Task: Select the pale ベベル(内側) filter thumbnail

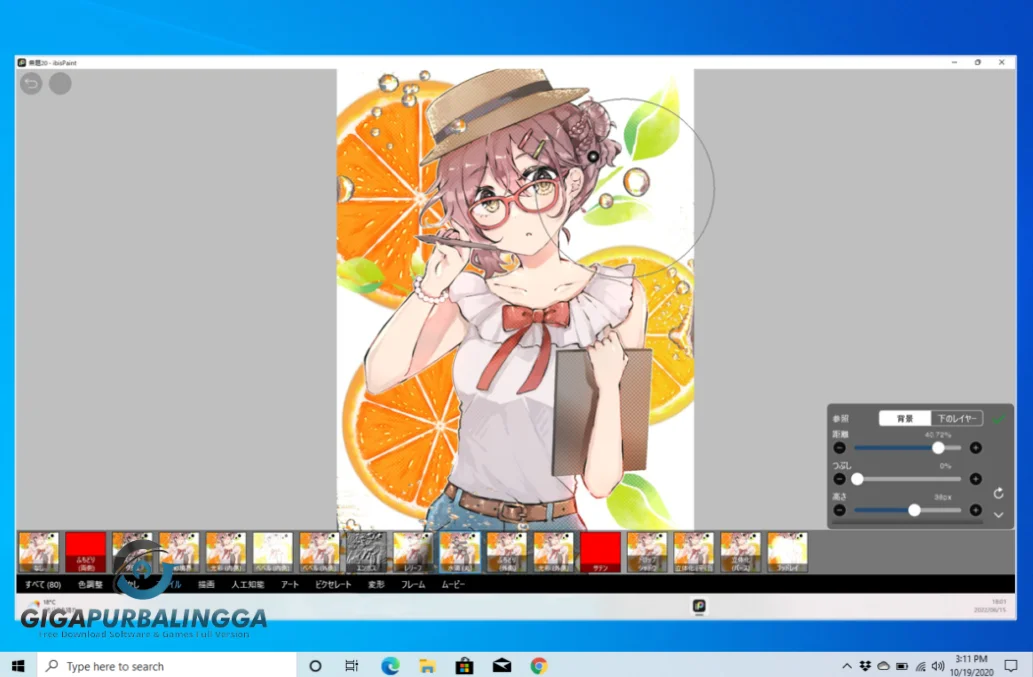Action: point(273,552)
